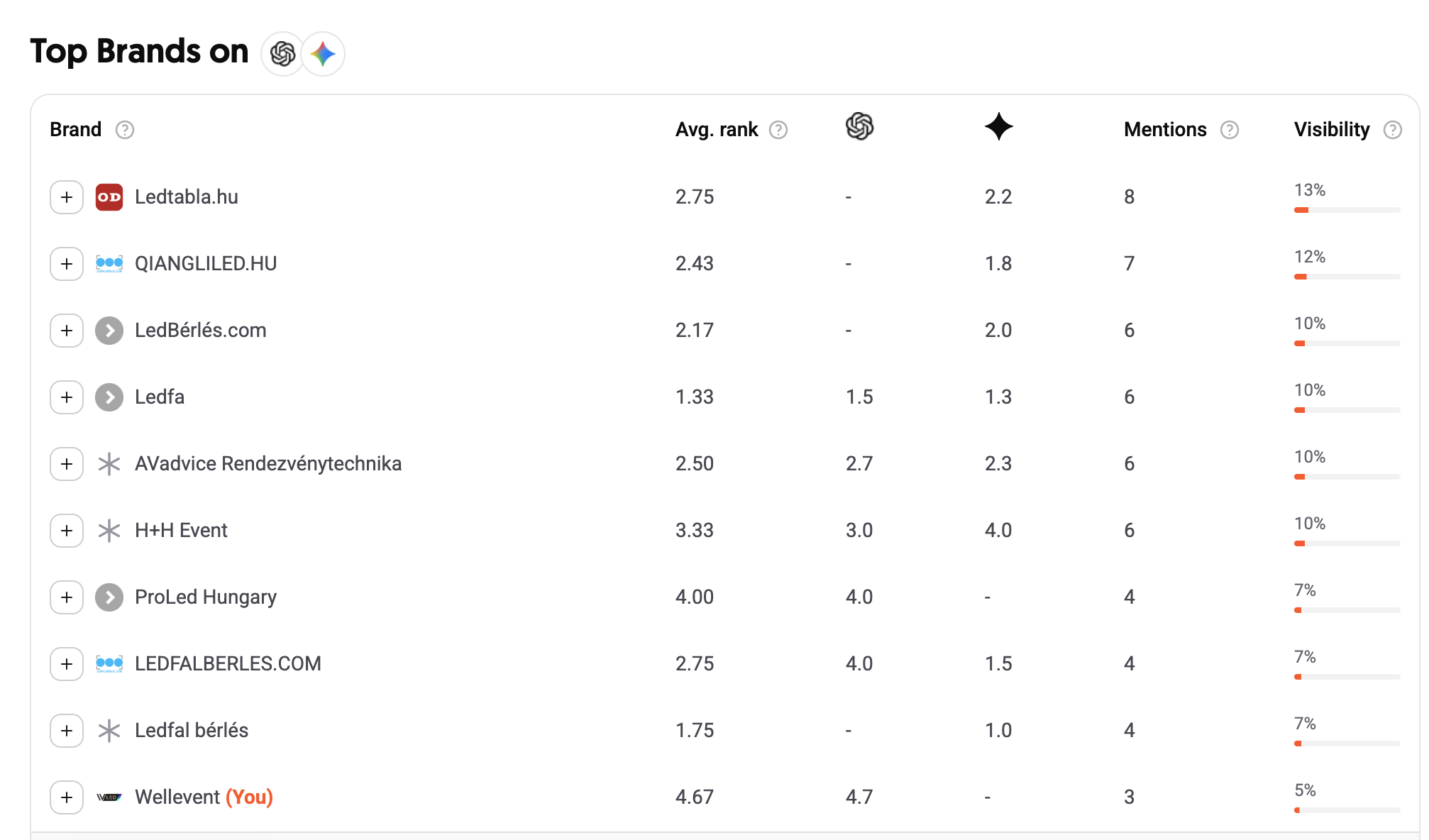The height and width of the screenshot is (840, 1429).
Task: Expand the QIANGLILED.HU row
Action: coord(67,264)
